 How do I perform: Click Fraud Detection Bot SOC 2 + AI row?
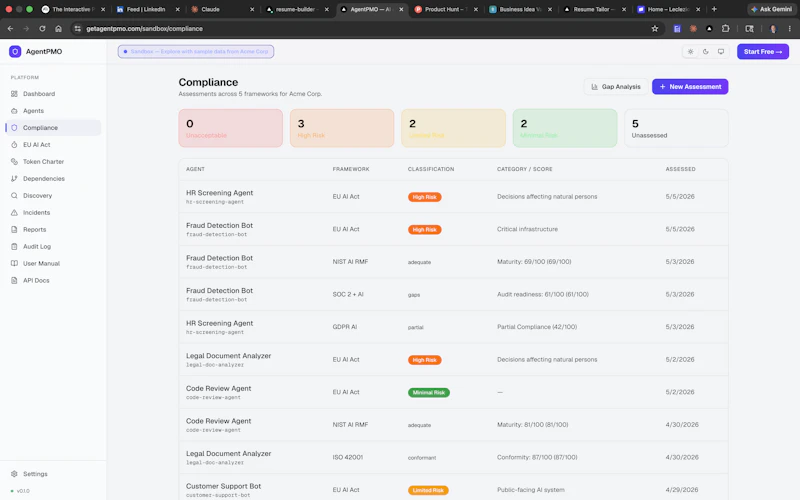point(454,294)
